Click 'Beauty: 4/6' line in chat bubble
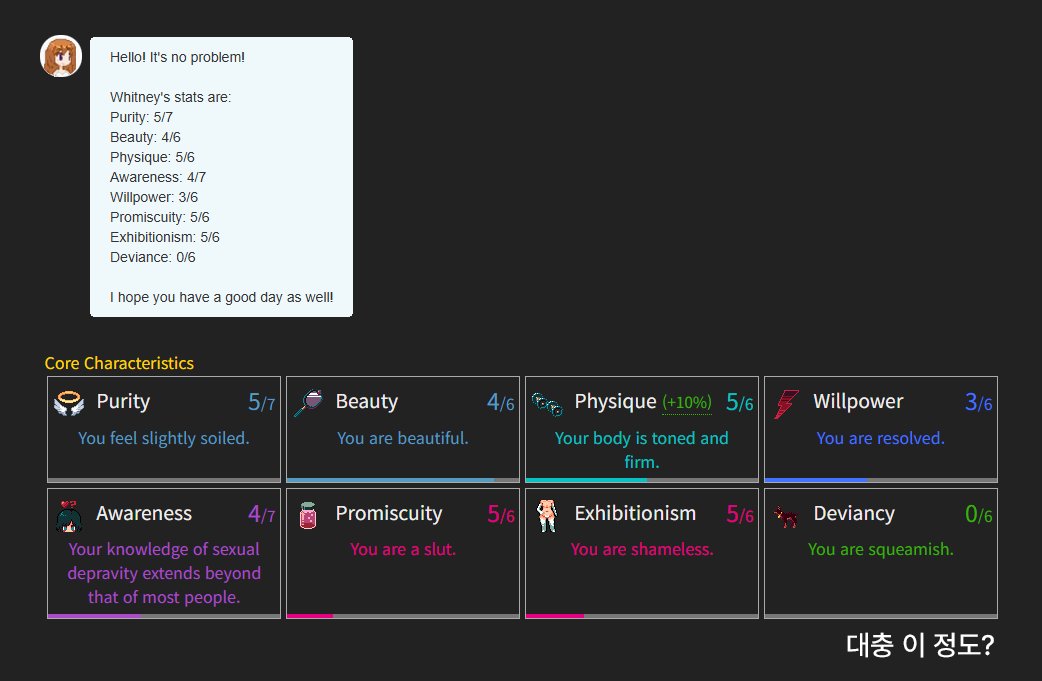The height and width of the screenshot is (681, 1042). 145,137
